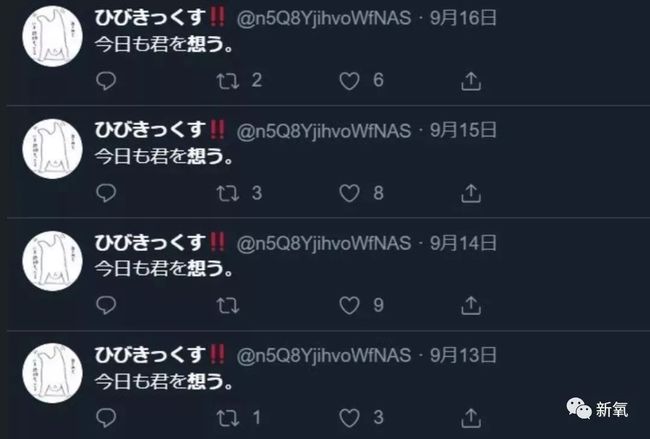Like the 9月13日 tweet with 3 likes
Image resolution: width=650 pixels, height=439 pixels.
(x=349, y=418)
